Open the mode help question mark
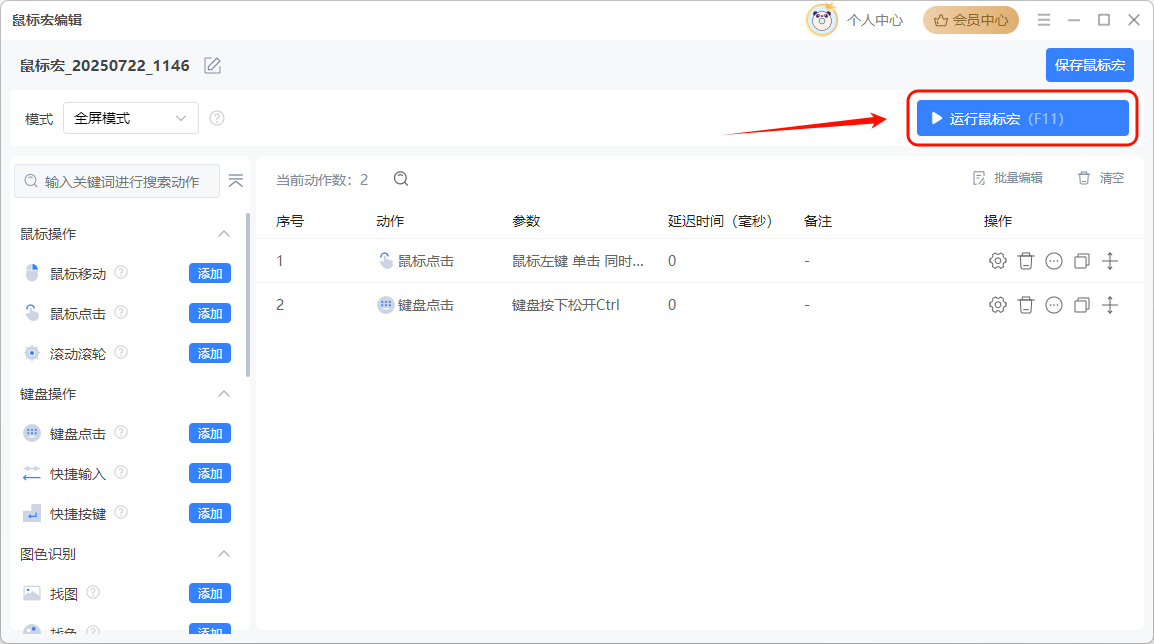This screenshot has width=1154, height=644. pyautogui.click(x=216, y=118)
